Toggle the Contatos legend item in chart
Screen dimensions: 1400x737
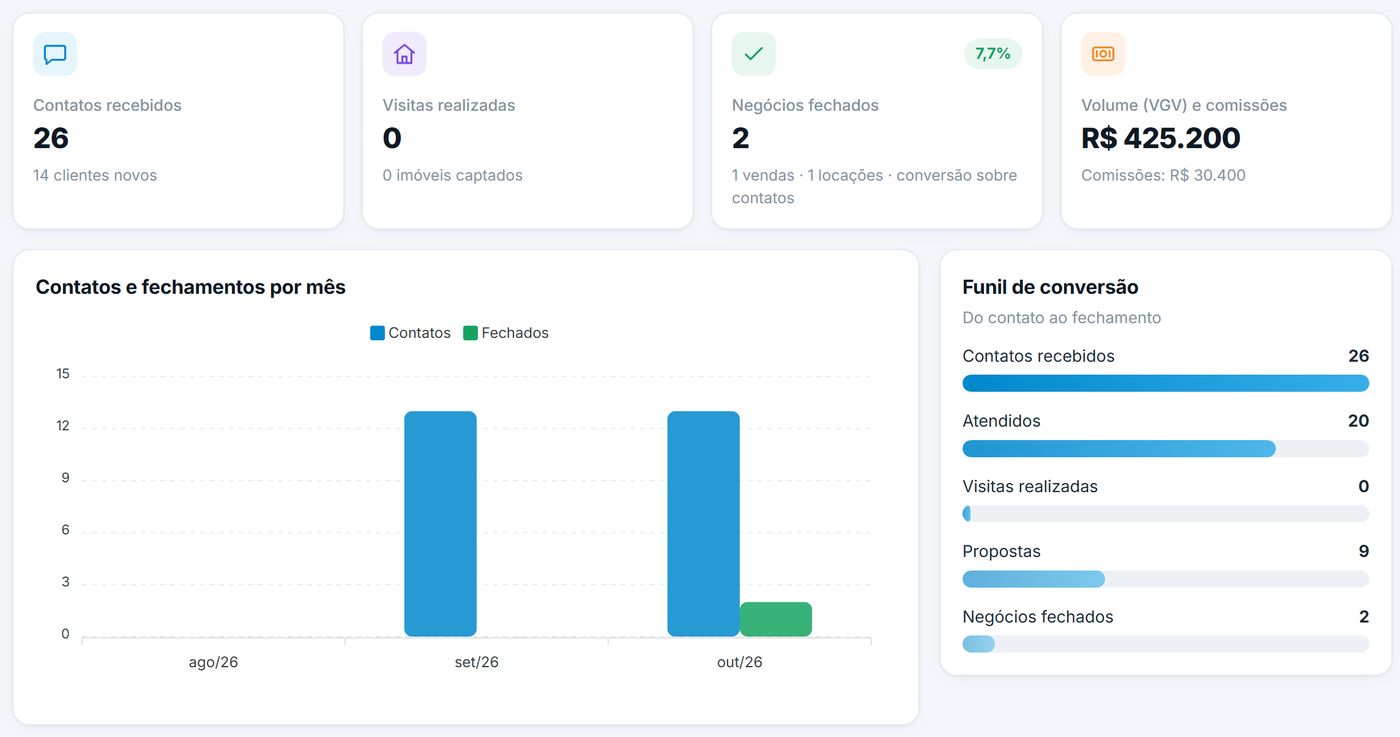[410, 333]
